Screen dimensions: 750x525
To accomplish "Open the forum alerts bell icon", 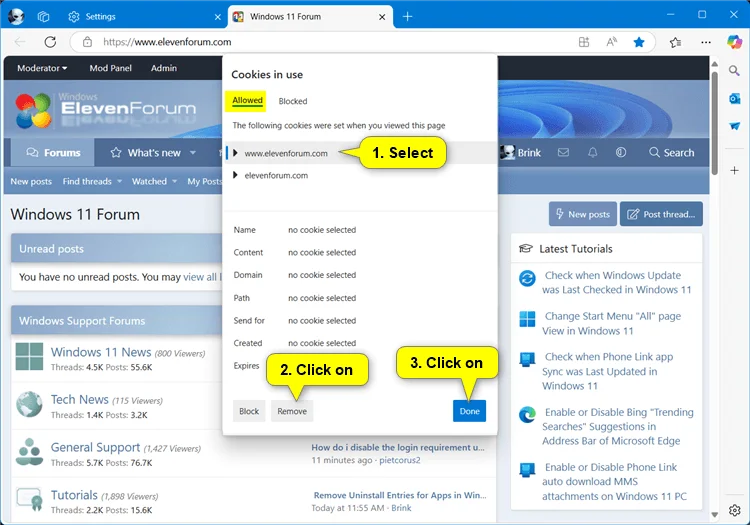I will click(592, 153).
